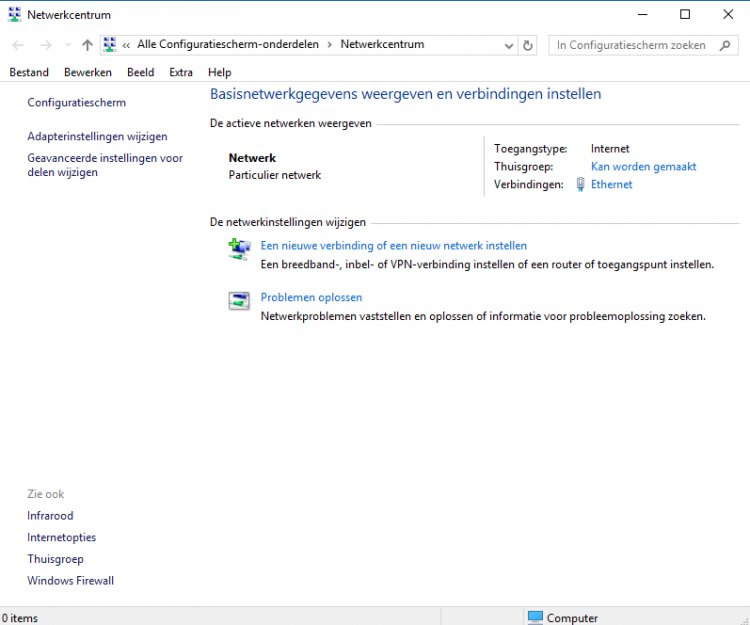
Task: Open the Beeld menu
Action: point(140,72)
